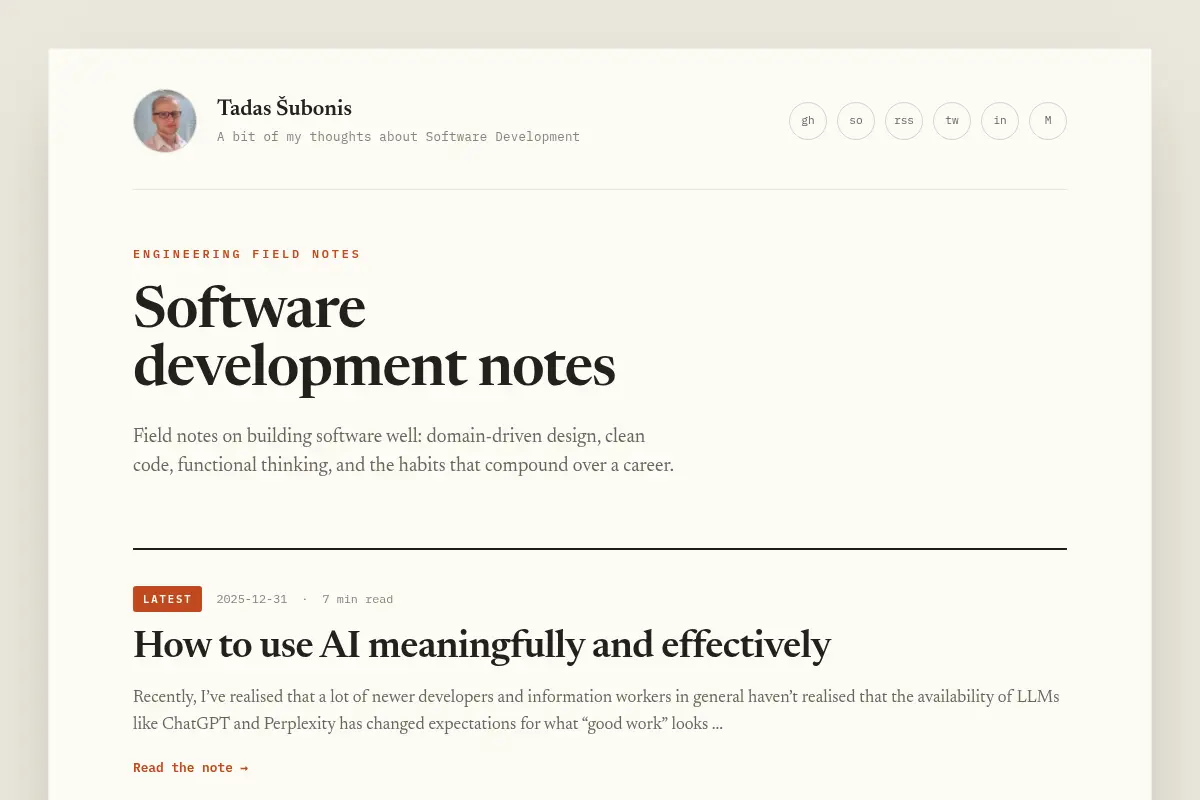Click the 'Software development notes' heading
The image size is (1200, 800).
pyautogui.click(x=374, y=336)
